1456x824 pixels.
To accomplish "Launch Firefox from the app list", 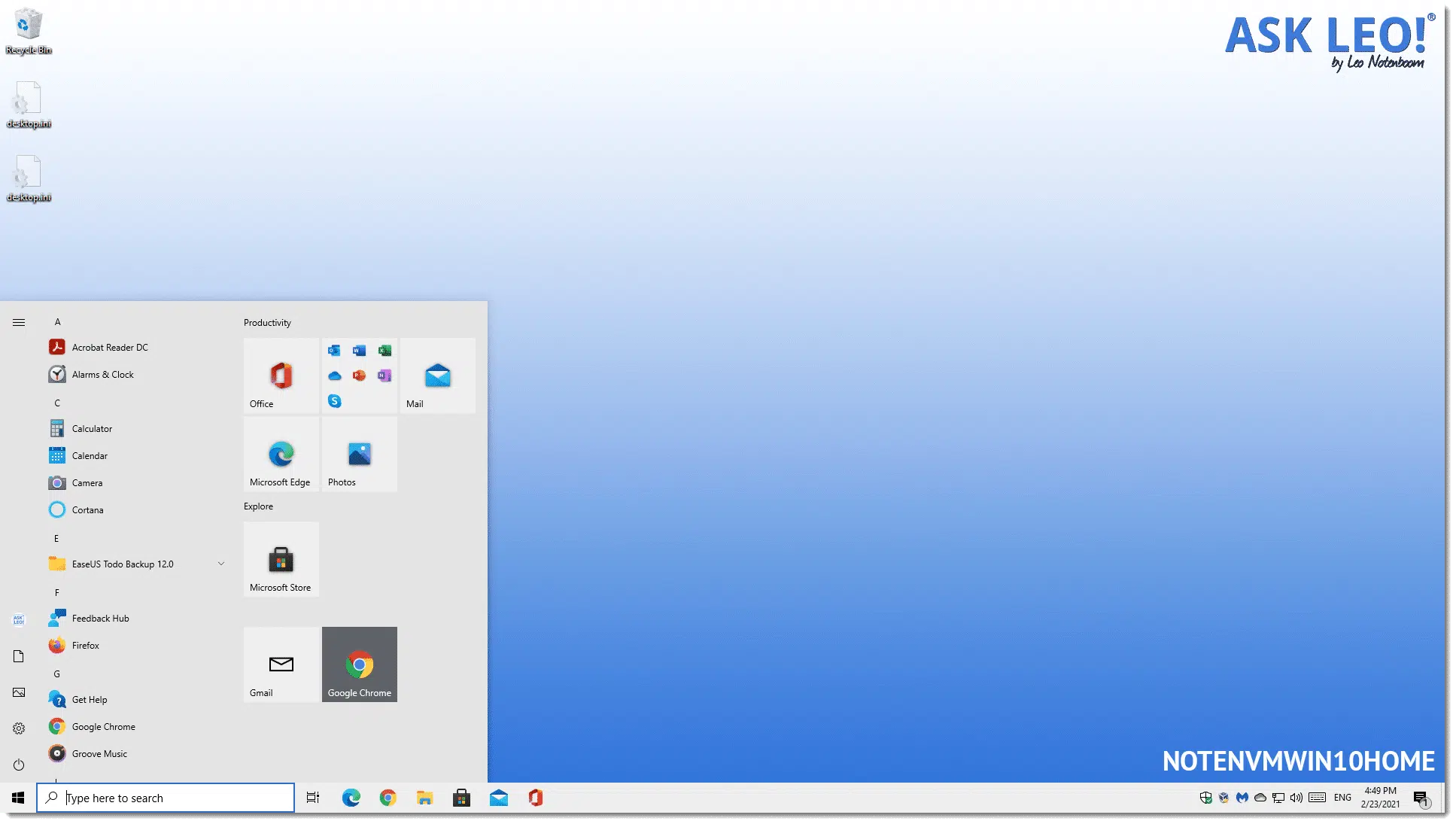I will point(135,645).
